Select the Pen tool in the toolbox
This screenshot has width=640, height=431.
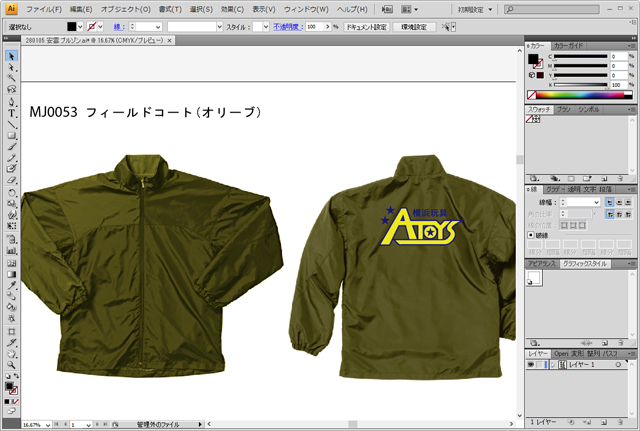tap(11, 101)
